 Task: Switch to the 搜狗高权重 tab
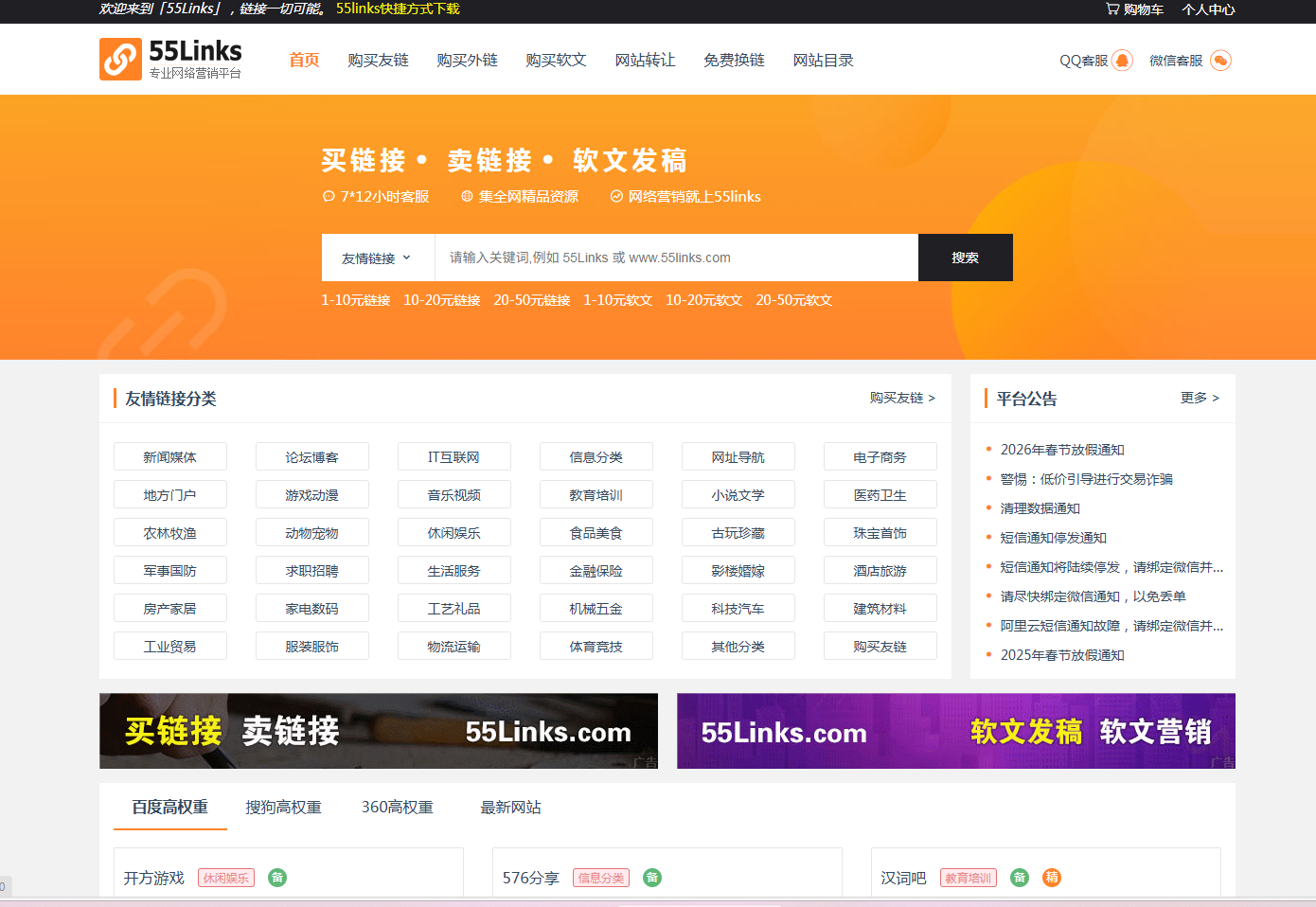click(284, 808)
